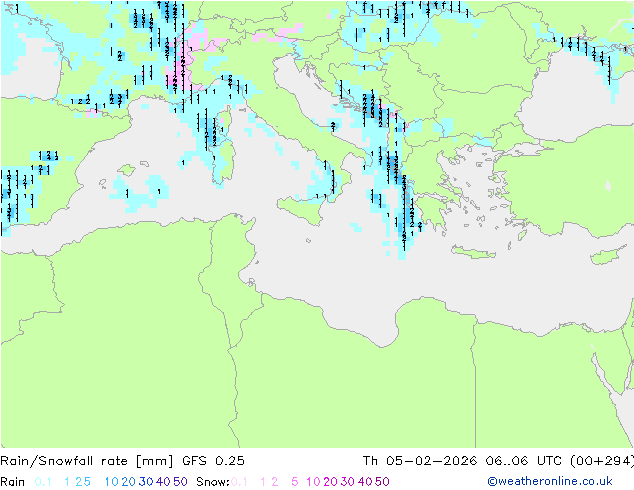Click the island of Sardinia on the map

pos(224,162)
